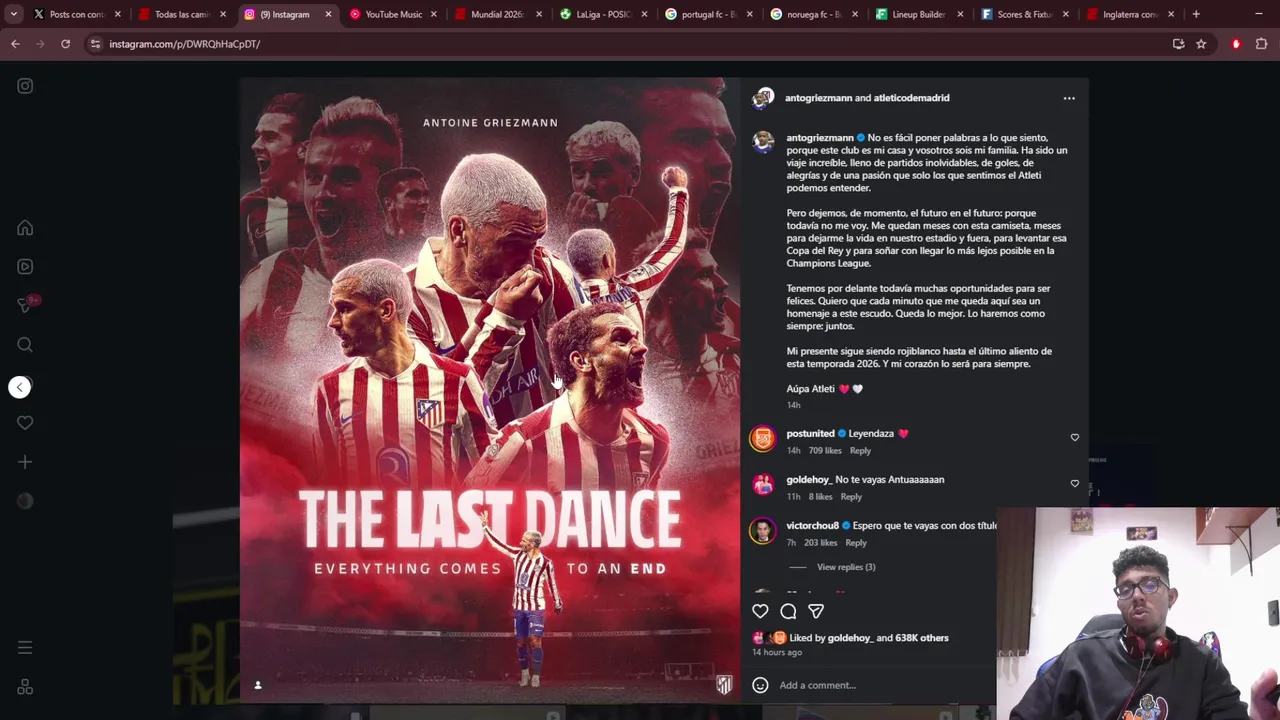The height and width of the screenshot is (720, 1280).
Task: Go to Home in the Instagram sidebar
Action: tap(25, 228)
